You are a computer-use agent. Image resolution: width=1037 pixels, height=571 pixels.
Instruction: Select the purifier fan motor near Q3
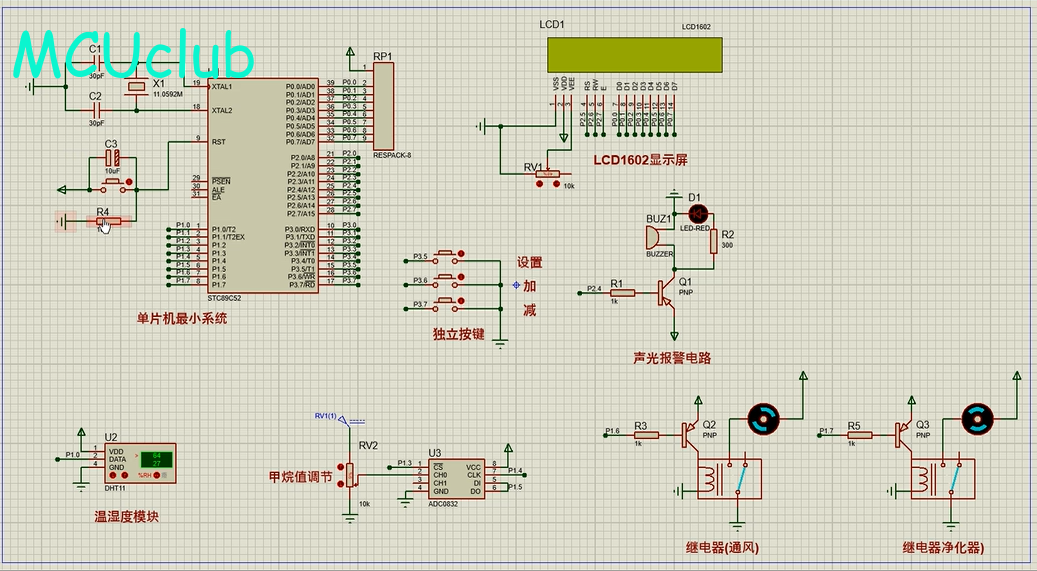coord(977,421)
